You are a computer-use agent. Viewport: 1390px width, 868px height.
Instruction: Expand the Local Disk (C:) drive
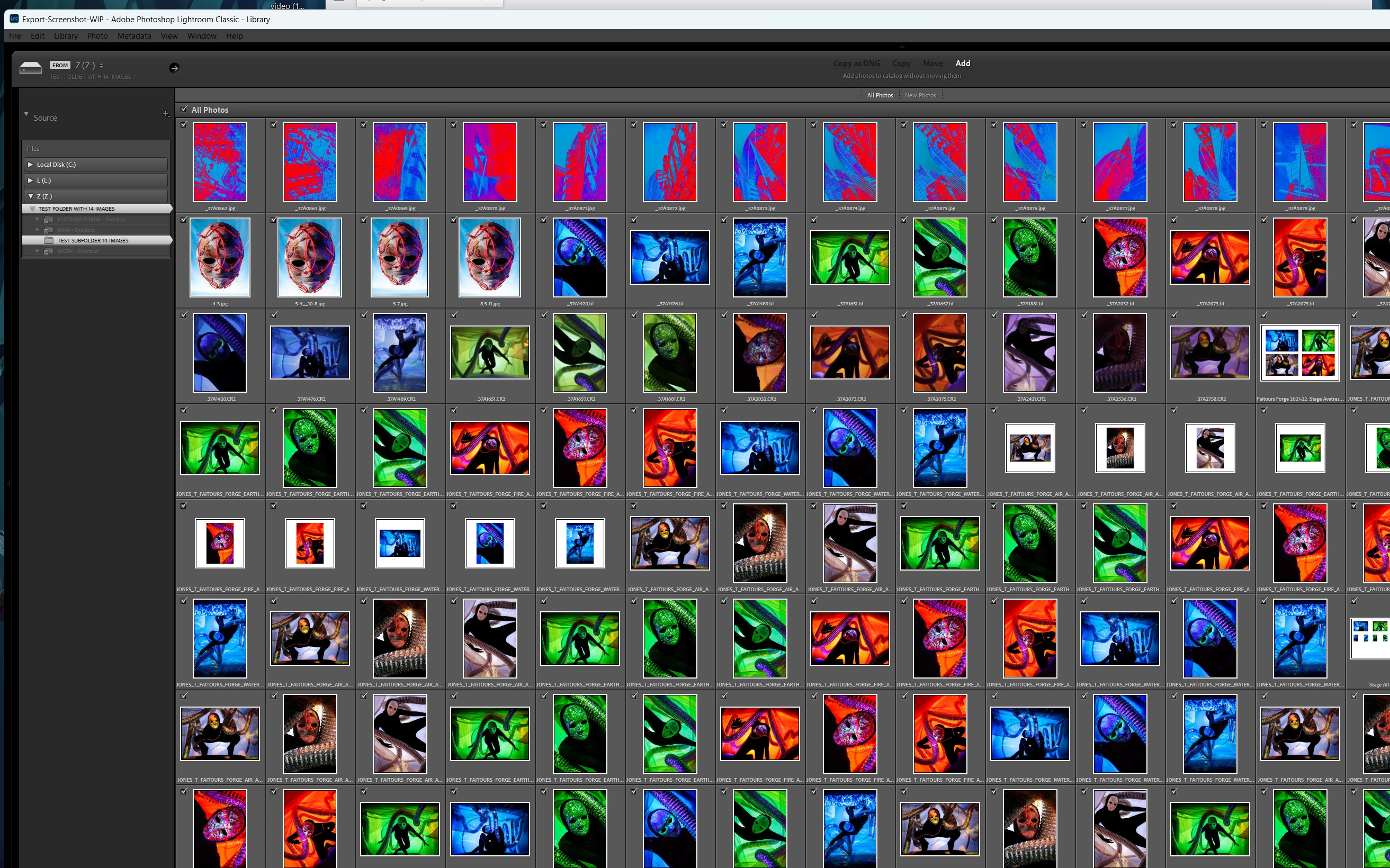click(30, 164)
